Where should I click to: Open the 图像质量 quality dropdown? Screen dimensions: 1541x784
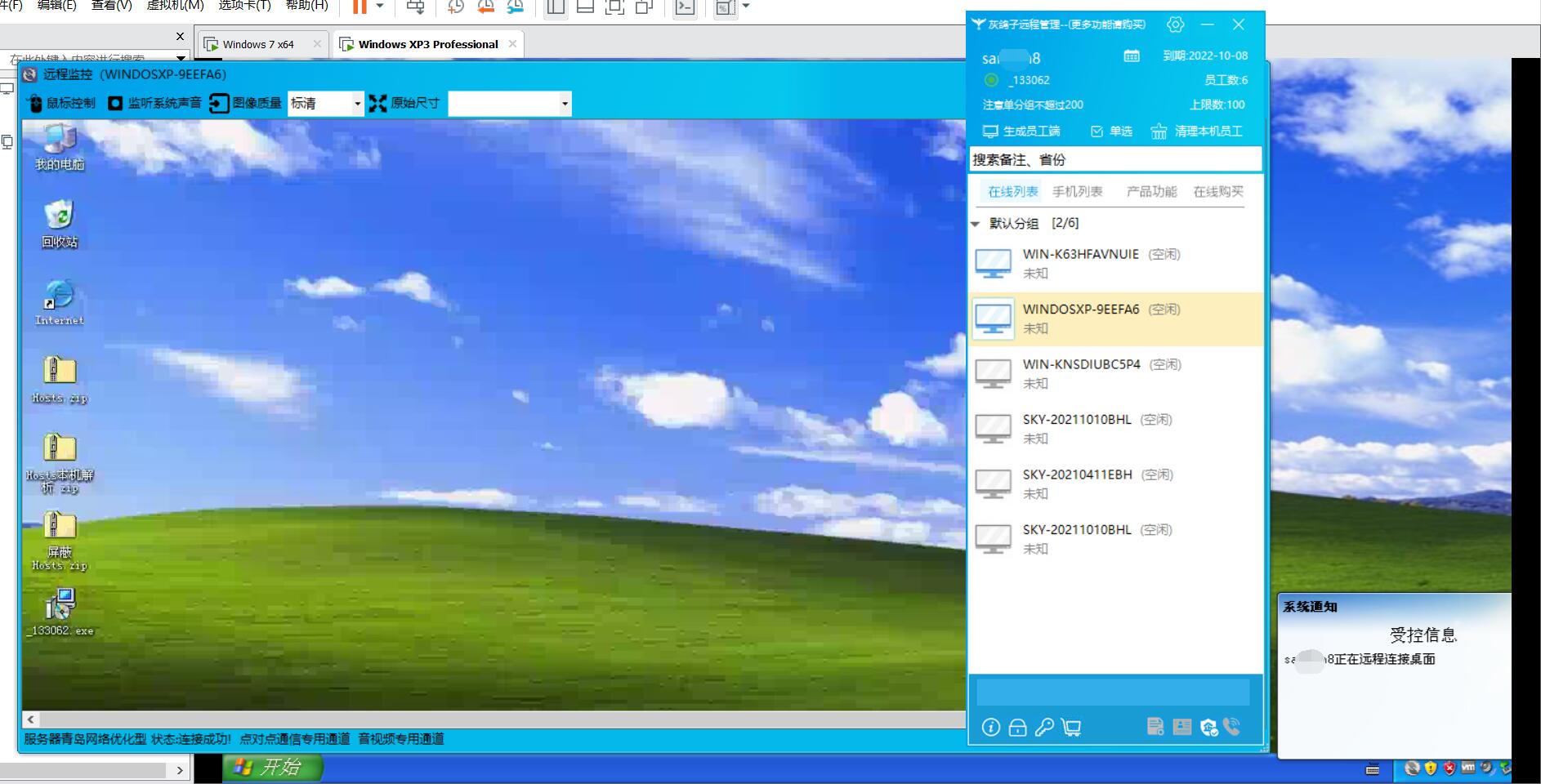point(325,104)
